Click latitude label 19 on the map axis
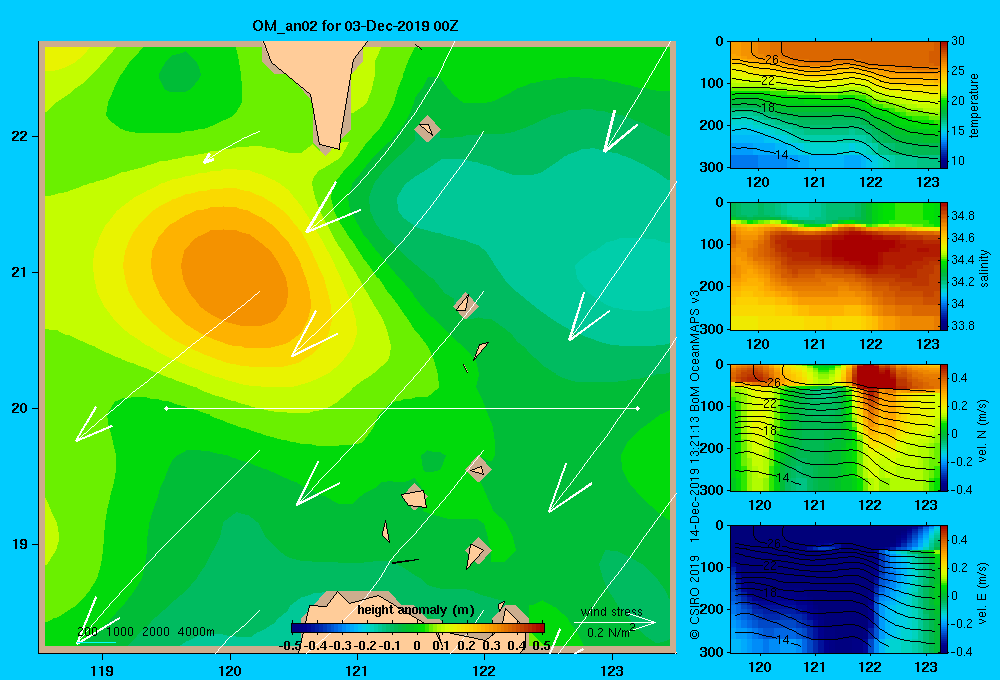1000x680 pixels. coord(20,544)
